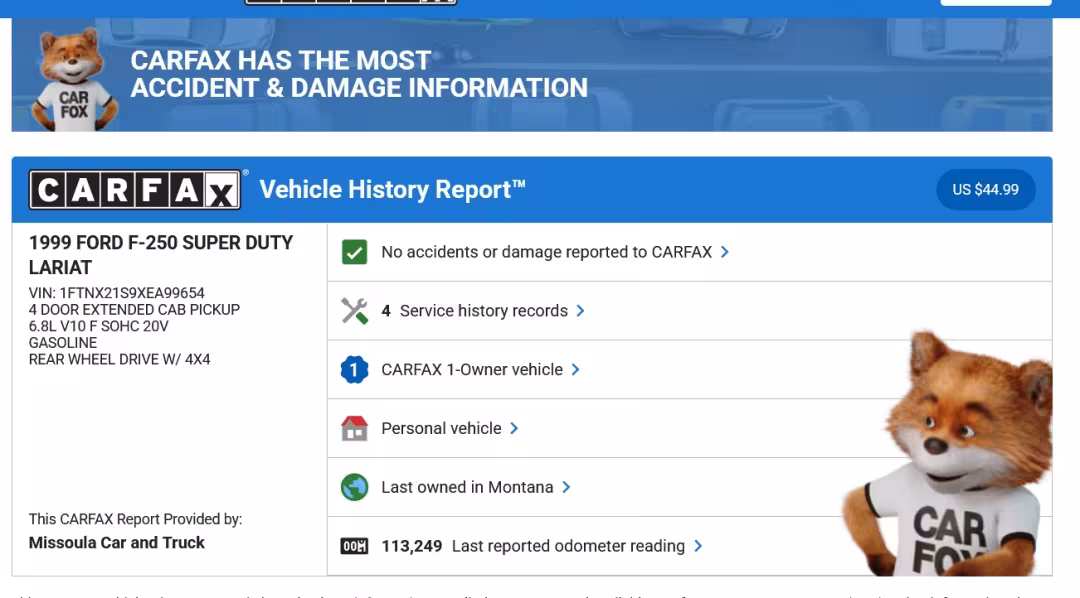Click the house Personal vehicle icon
This screenshot has height=598, width=1080.
pyautogui.click(x=354, y=429)
